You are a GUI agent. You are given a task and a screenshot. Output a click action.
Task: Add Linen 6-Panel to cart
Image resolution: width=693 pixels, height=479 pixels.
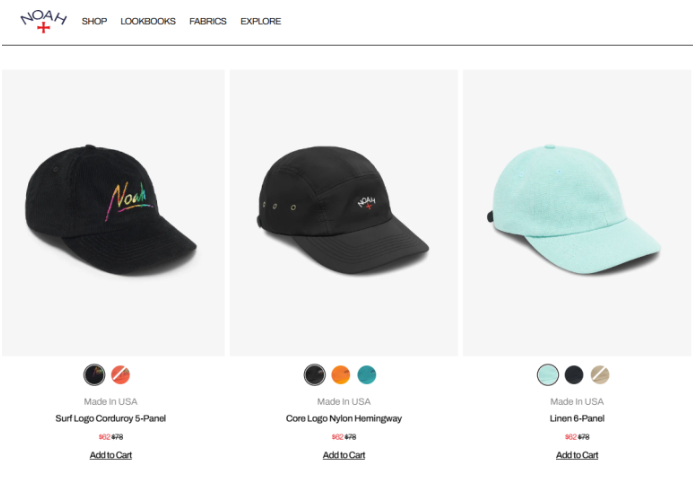(577, 455)
